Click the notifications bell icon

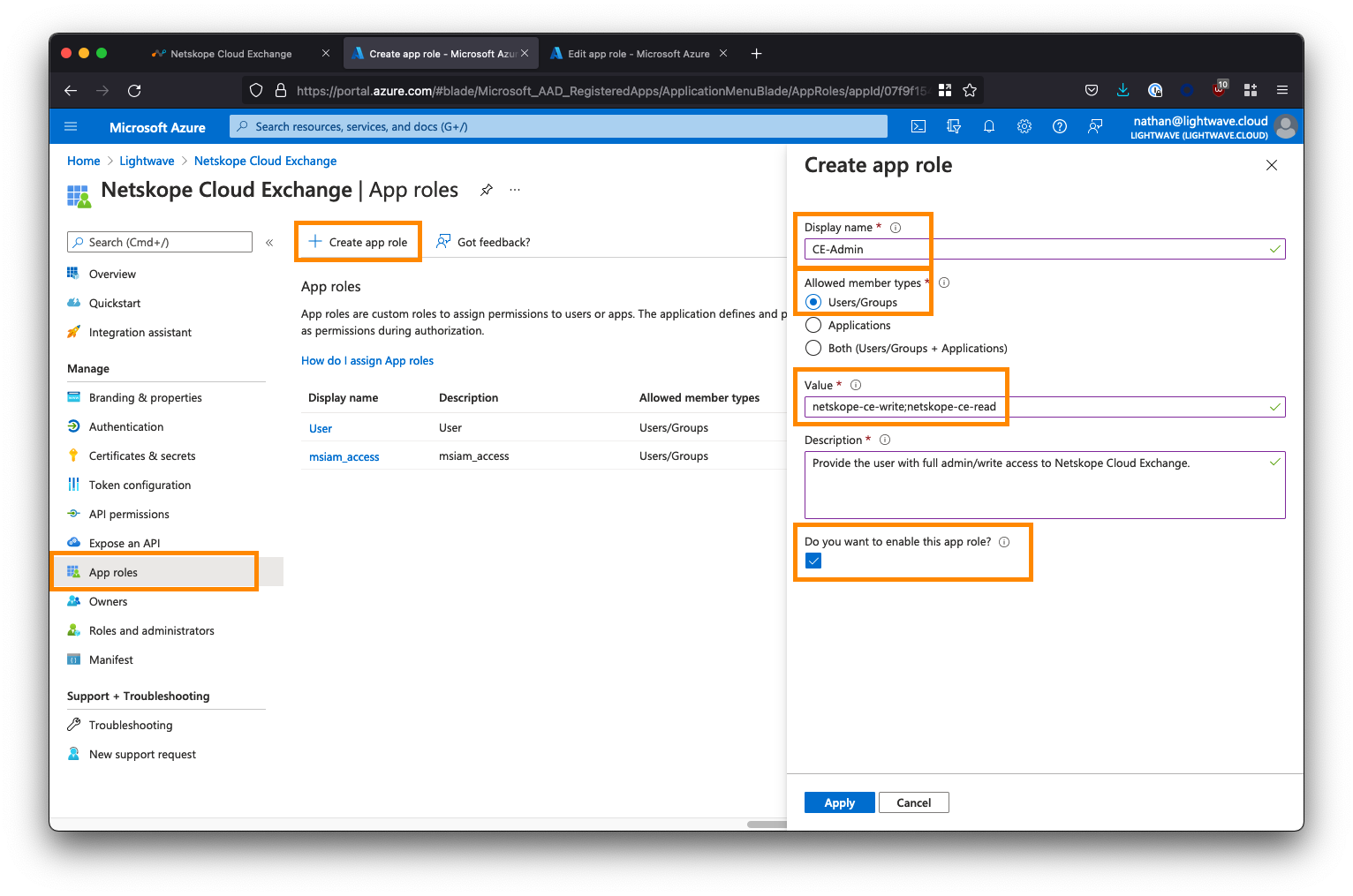[x=989, y=126]
